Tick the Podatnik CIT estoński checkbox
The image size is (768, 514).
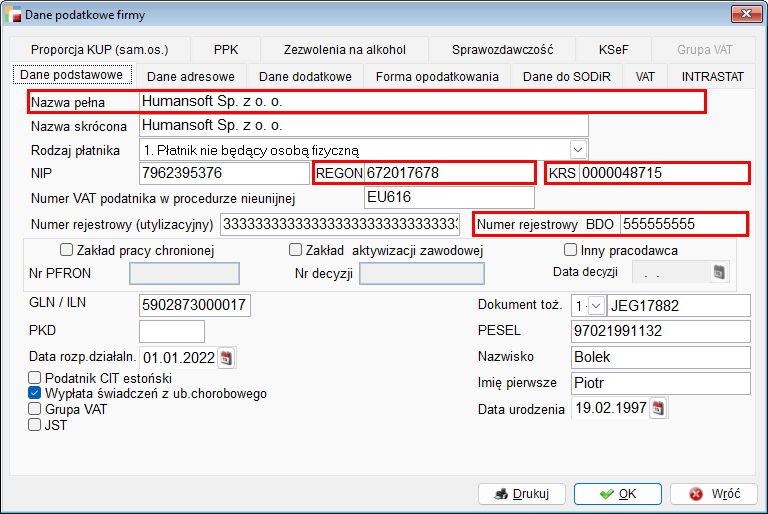pos(35,379)
